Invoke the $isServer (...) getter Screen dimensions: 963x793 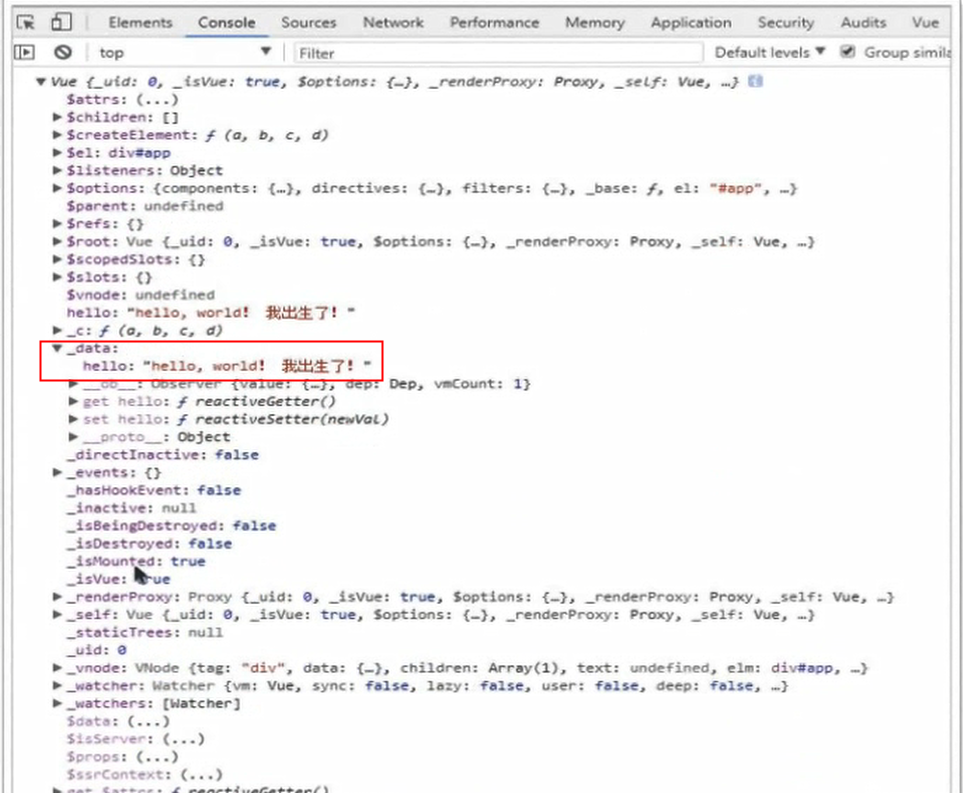pyautogui.click(x=184, y=739)
